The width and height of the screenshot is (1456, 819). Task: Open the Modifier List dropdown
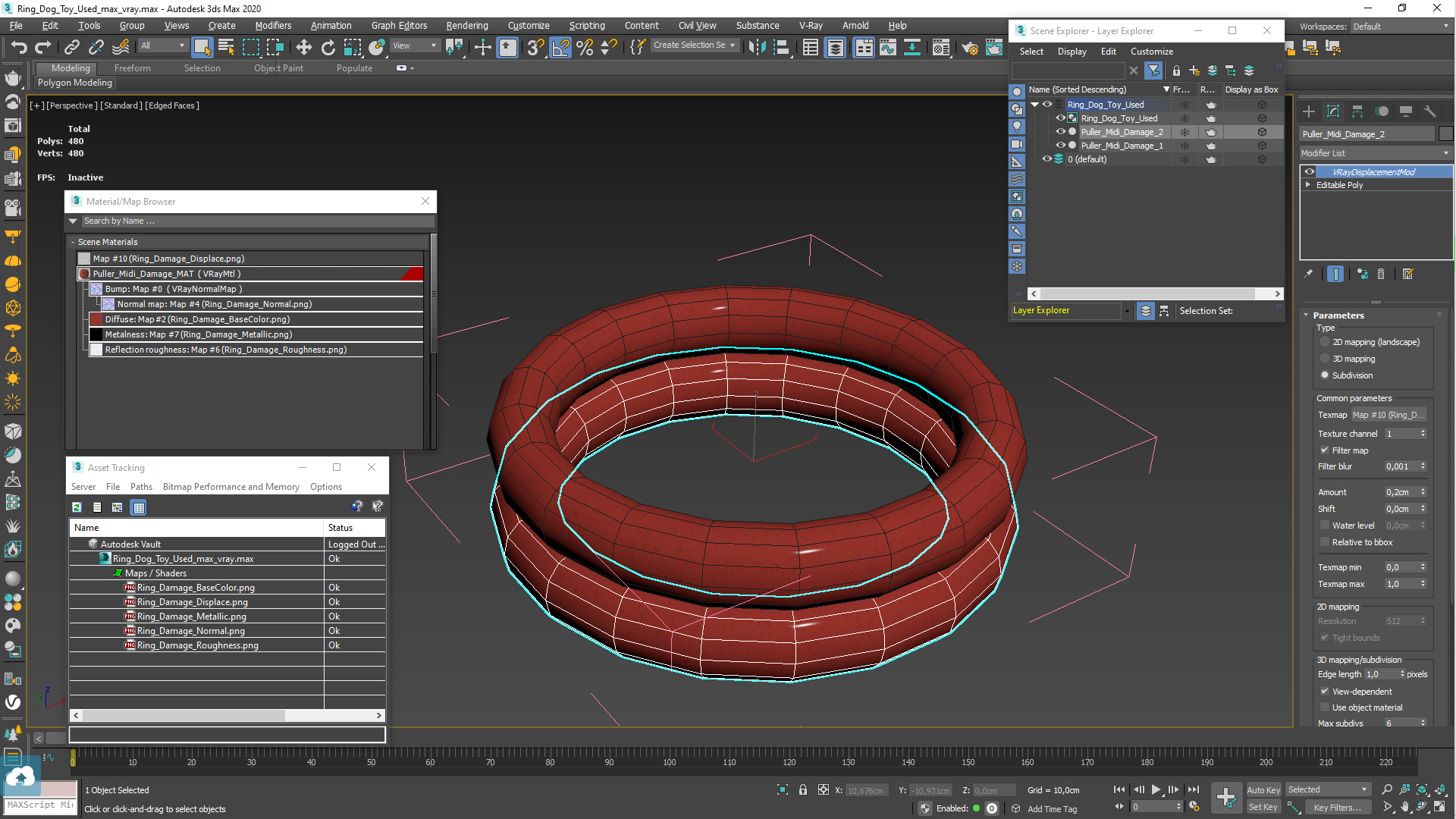point(1375,153)
